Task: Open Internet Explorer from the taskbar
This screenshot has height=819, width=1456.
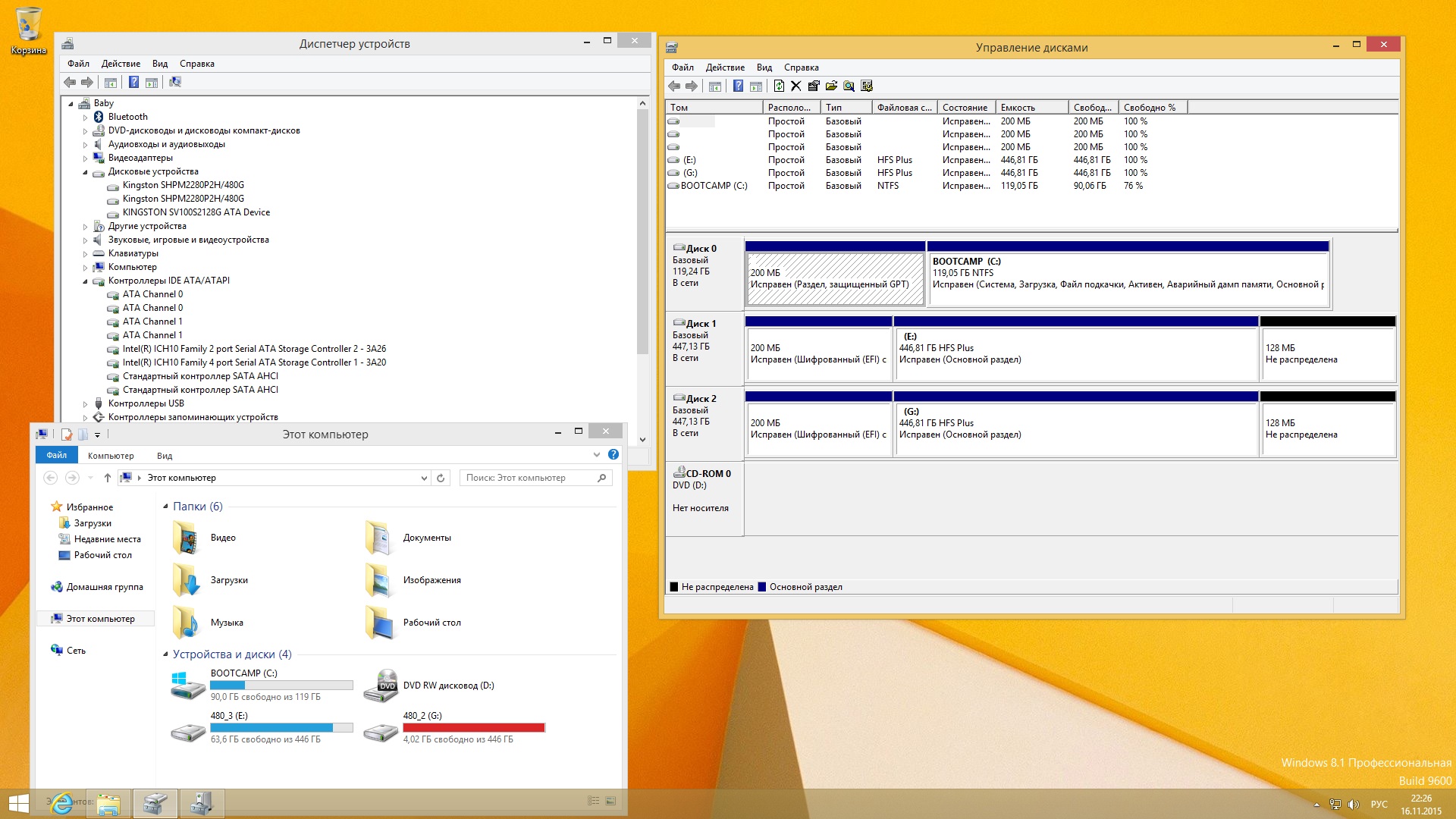Action: click(x=62, y=803)
